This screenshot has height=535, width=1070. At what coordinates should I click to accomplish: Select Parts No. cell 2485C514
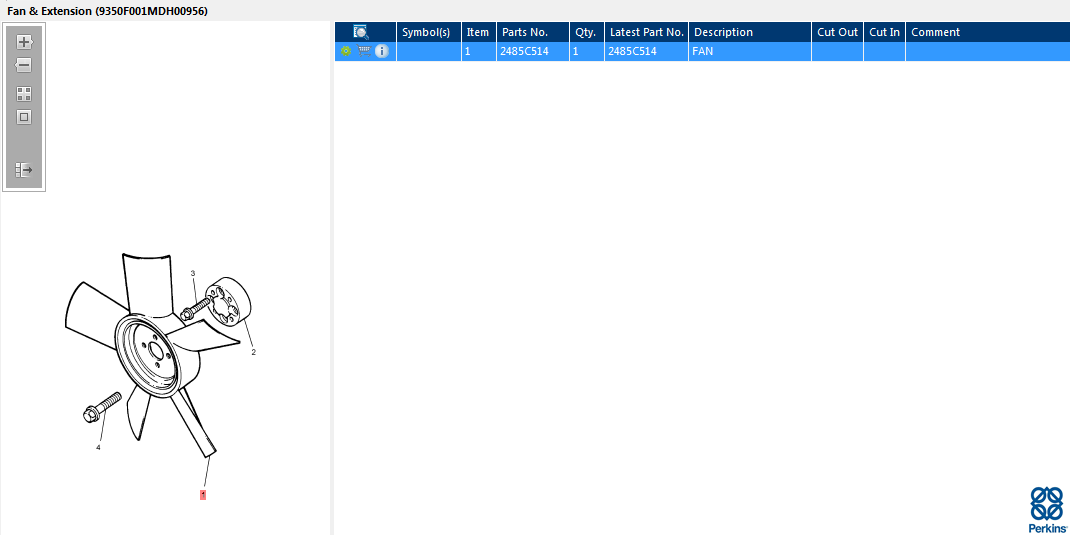click(532, 51)
